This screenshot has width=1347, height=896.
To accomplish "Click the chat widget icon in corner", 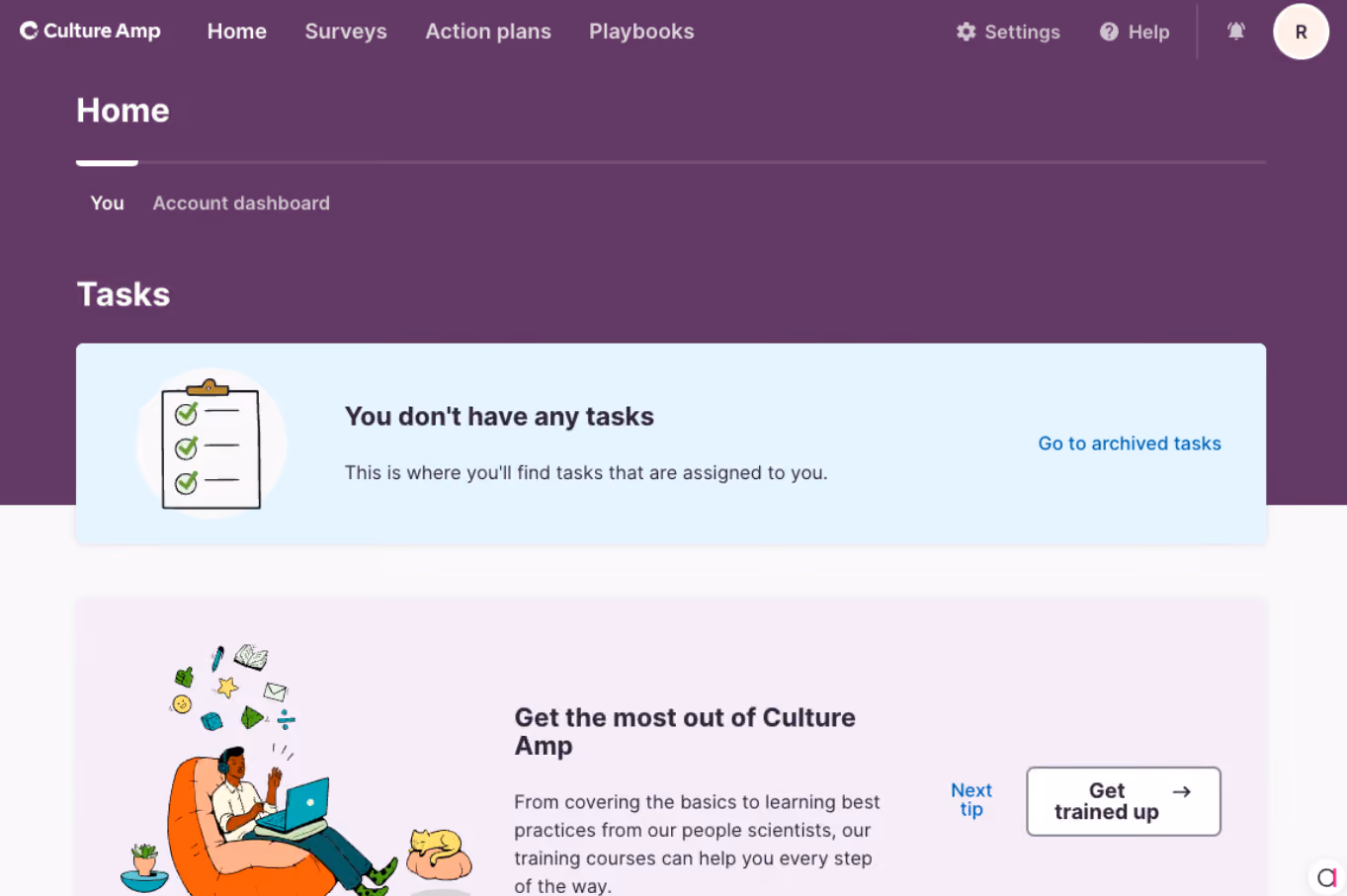I will click(x=1326, y=876).
